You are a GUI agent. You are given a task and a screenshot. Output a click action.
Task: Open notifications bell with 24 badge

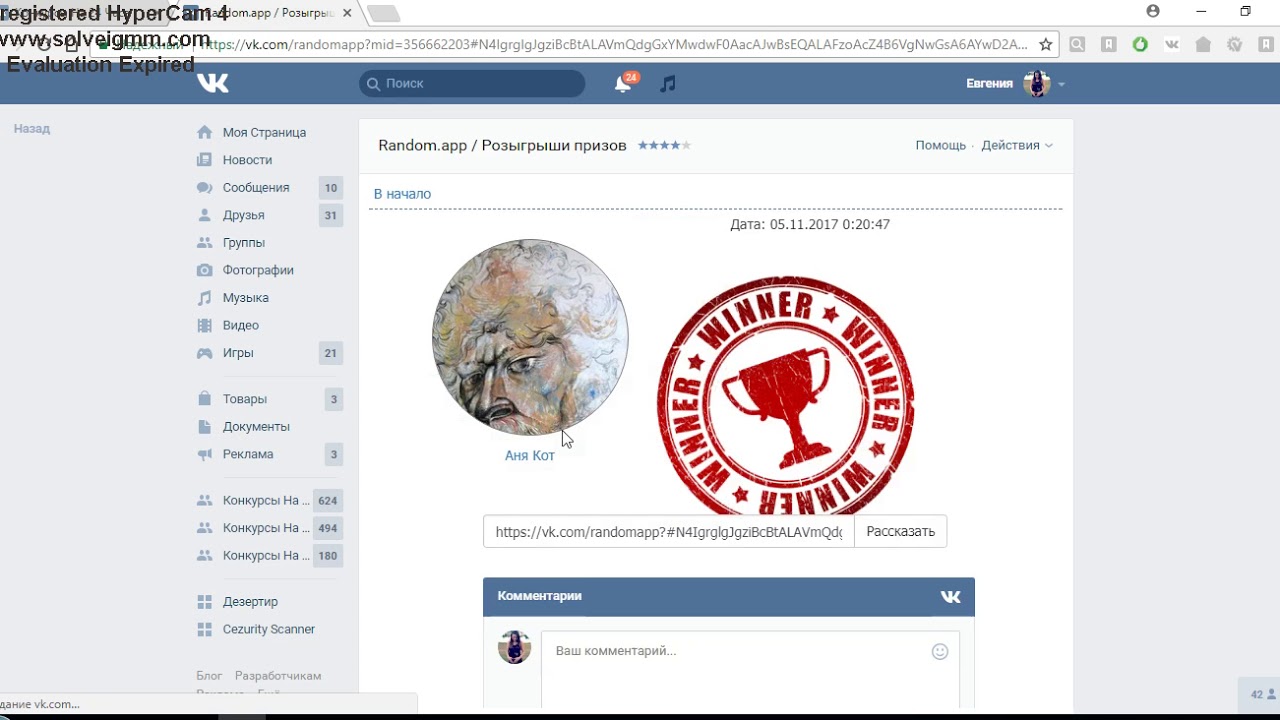(x=623, y=84)
